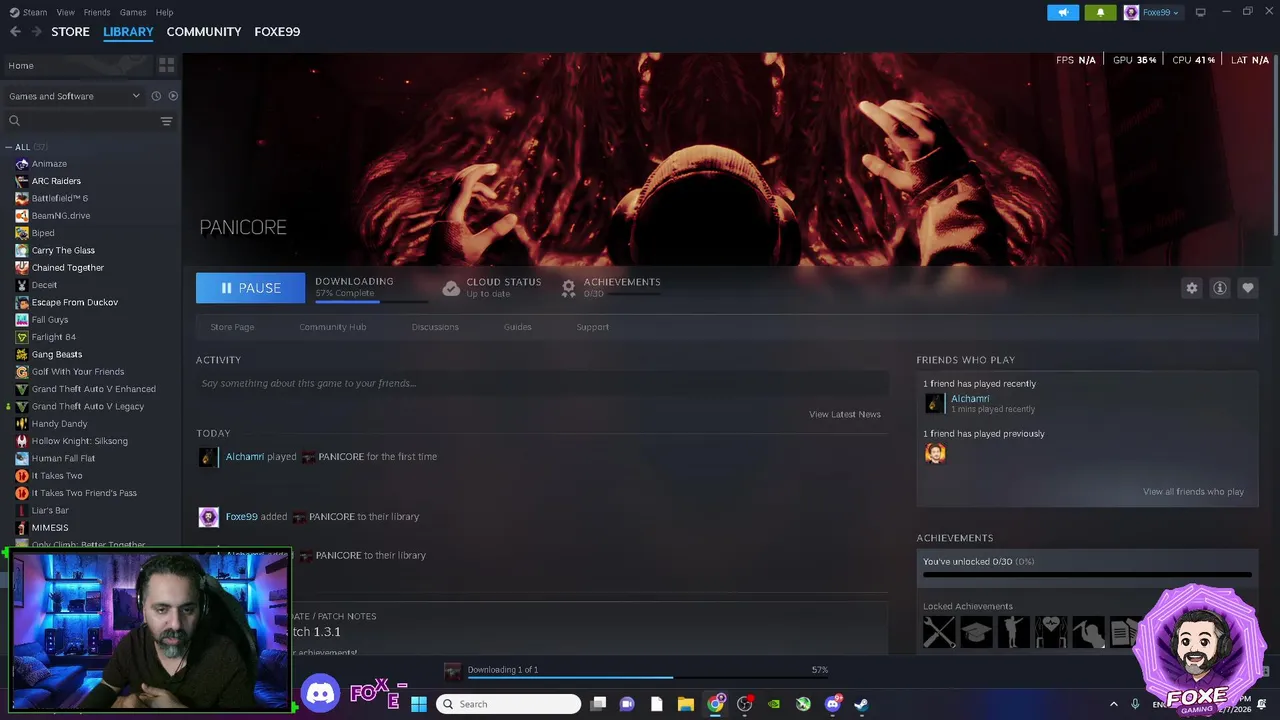Open NVIDIA app in taskbar
This screenshot has width=1280, height=720.
point(774,704)
